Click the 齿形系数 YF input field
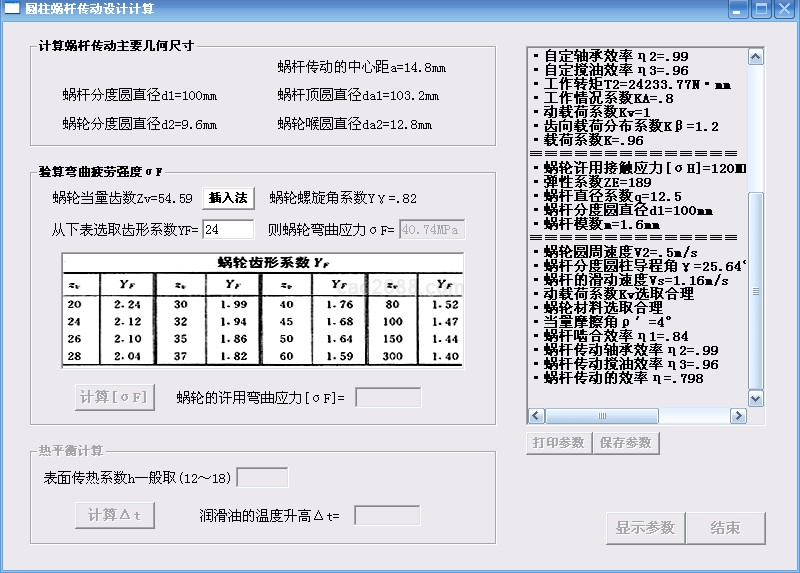 tap(228, 230)
